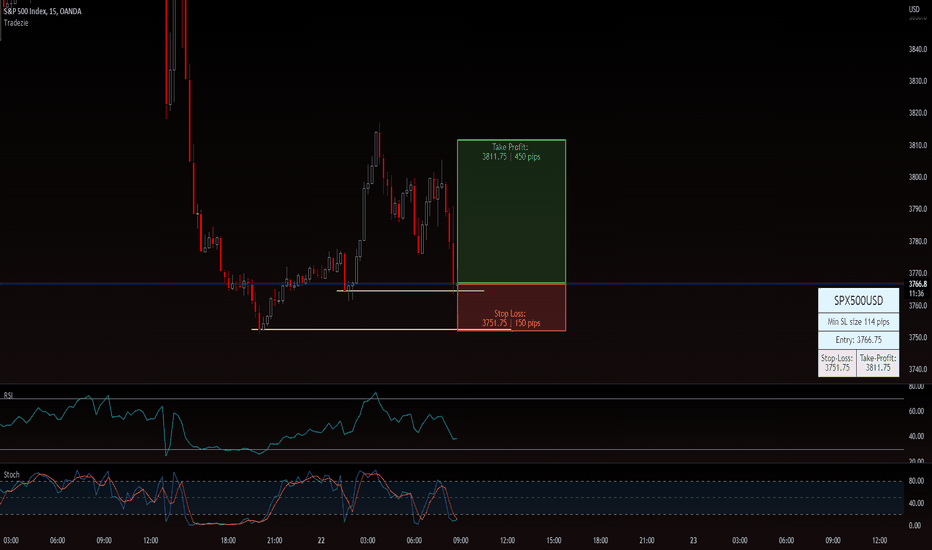Select the Stop Loss 3751.75 text label
932x550 pixels.
[511, 318]
